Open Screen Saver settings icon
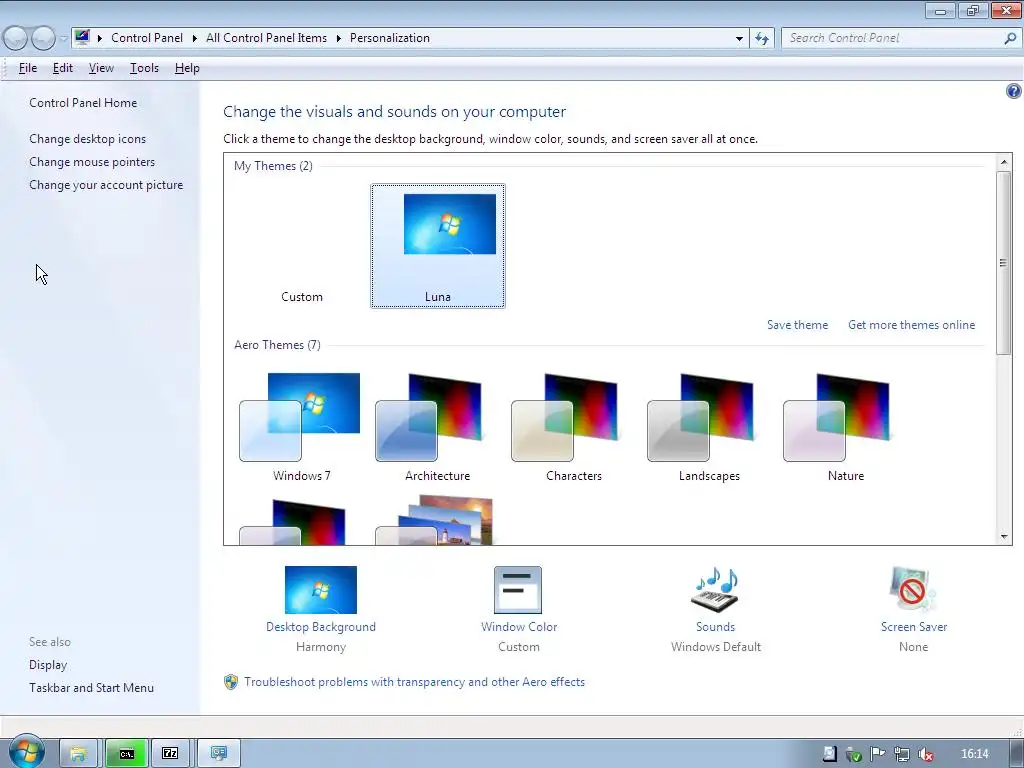This screenshot has width=1024, height=768. 913,590
